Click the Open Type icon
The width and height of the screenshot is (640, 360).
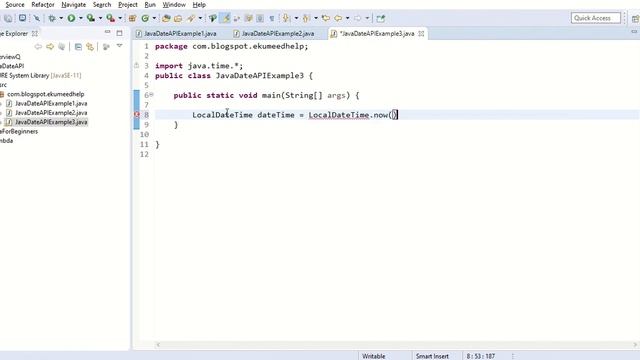[x=166, y=18]
